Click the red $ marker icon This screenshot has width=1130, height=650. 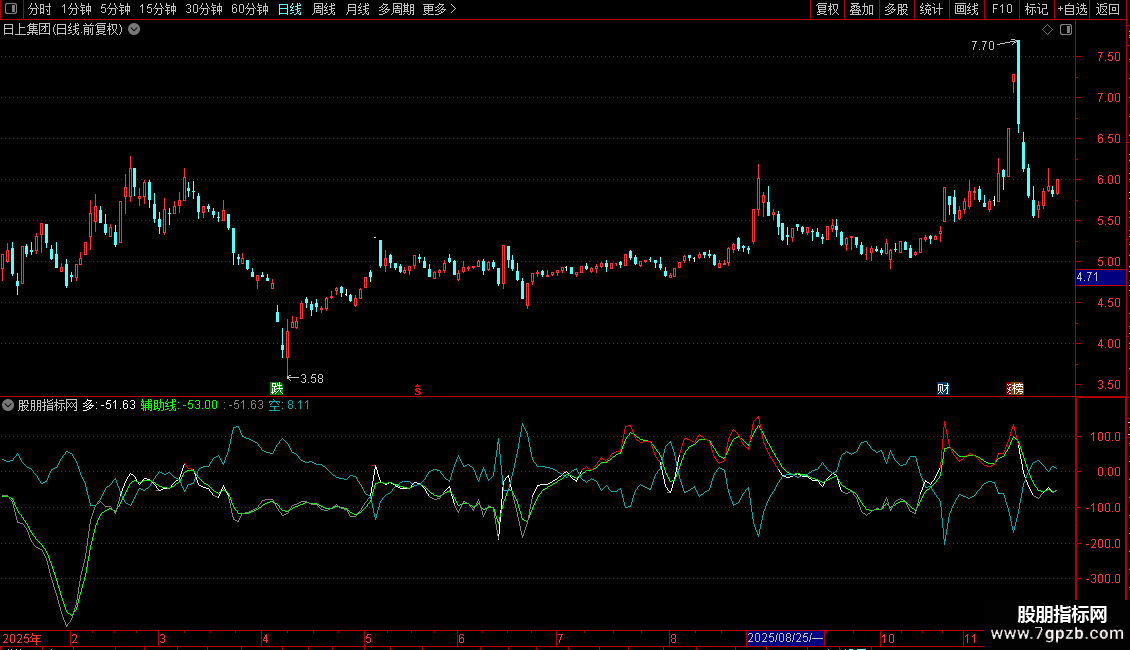point(418,390)
